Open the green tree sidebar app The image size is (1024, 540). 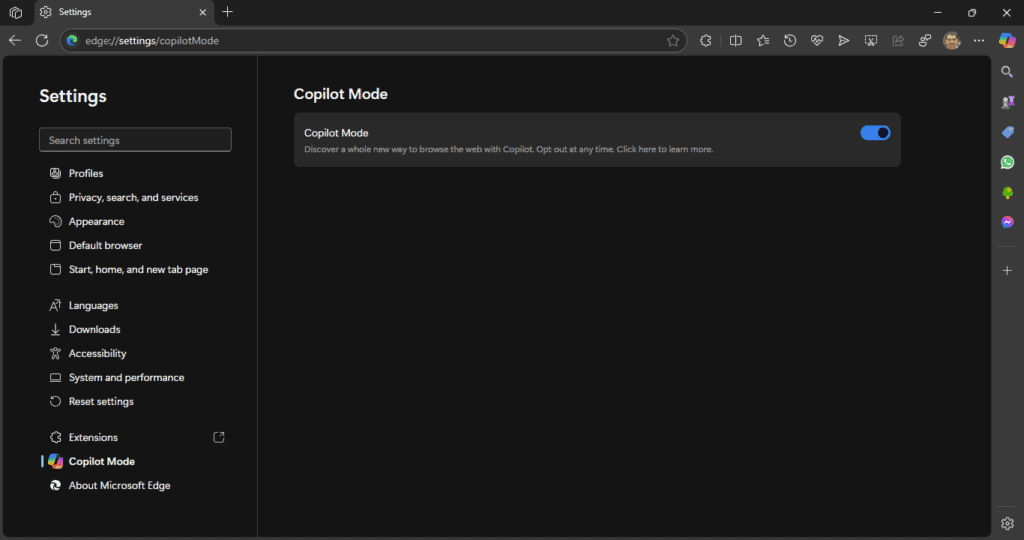pyautogui.click(x=1008, y=193)
